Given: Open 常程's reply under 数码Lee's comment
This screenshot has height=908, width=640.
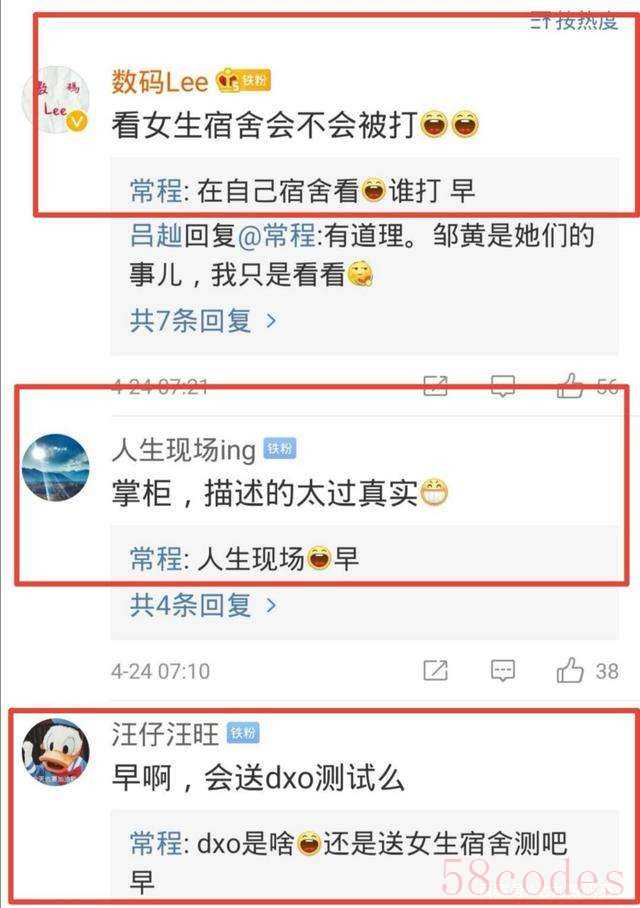Looking at the screenshot, I should click(x=302, y=190).
